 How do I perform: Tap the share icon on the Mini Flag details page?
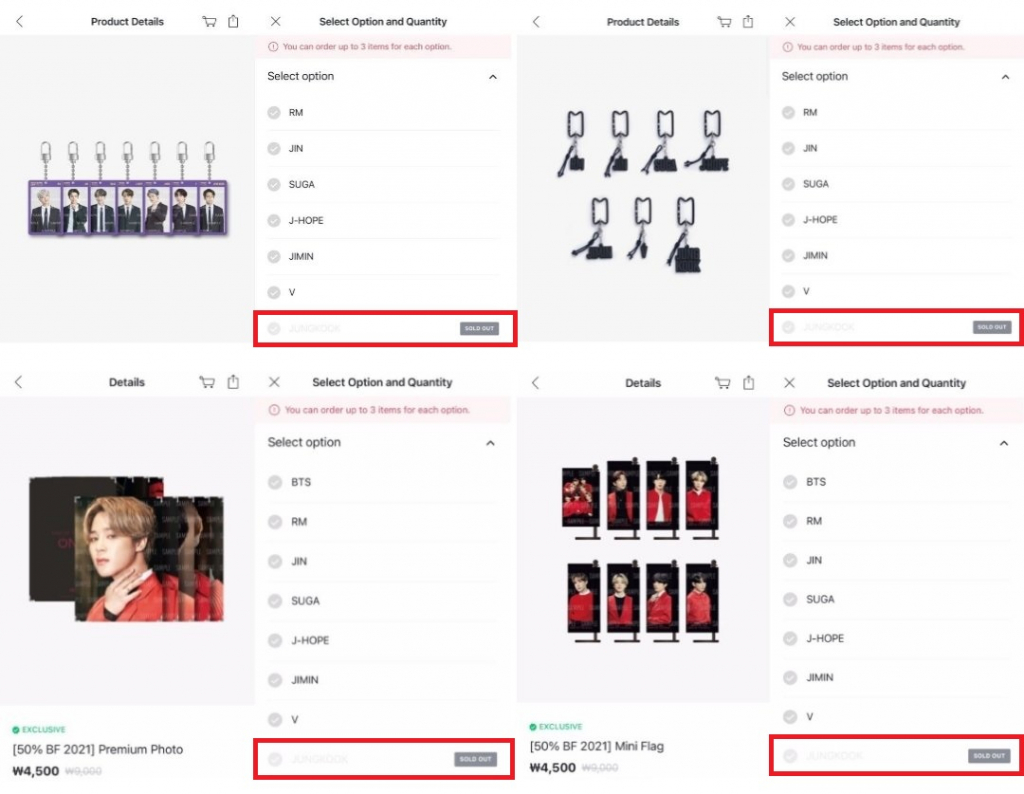tap(748, 383)
